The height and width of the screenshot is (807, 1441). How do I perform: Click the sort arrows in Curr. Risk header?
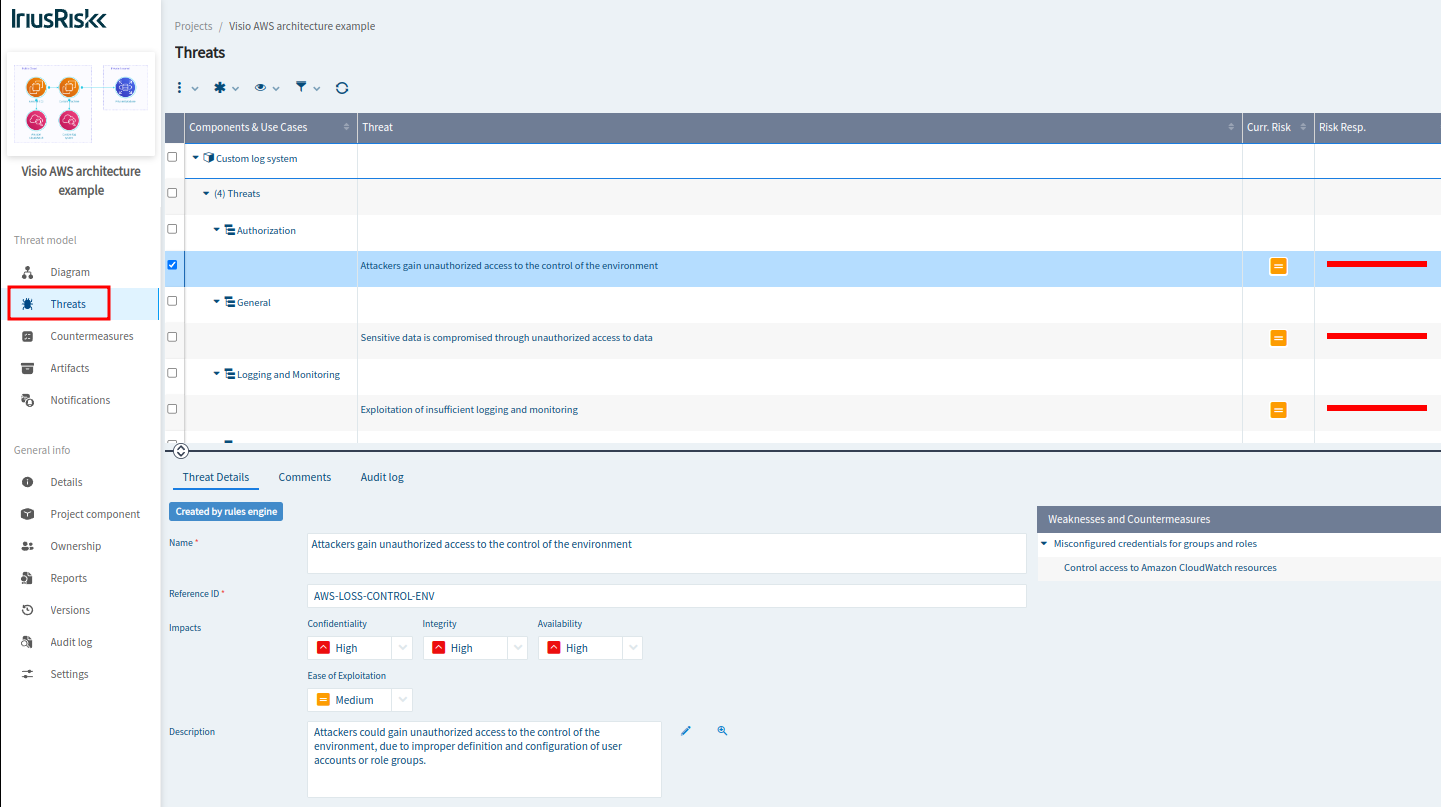(x=1302, y=127)
